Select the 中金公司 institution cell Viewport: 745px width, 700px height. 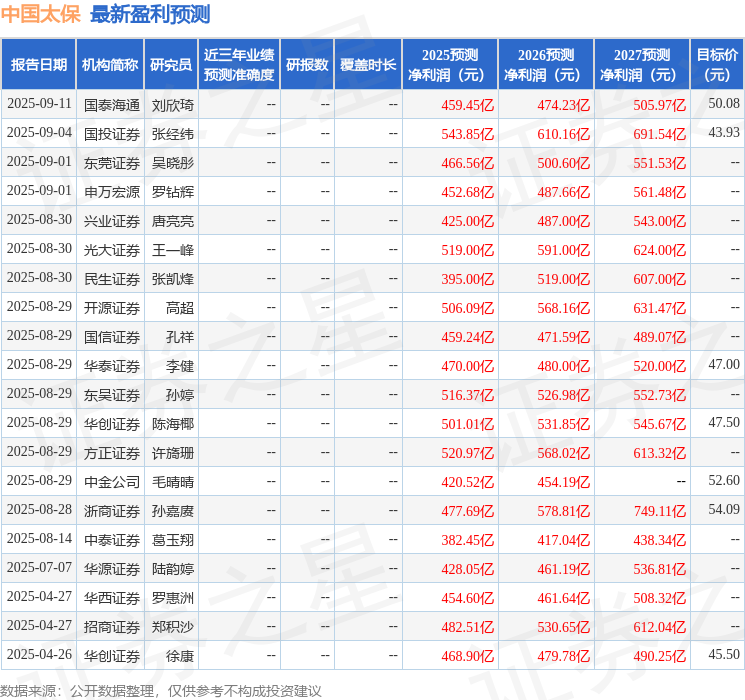pyautogui.click(x=112, y=482)
